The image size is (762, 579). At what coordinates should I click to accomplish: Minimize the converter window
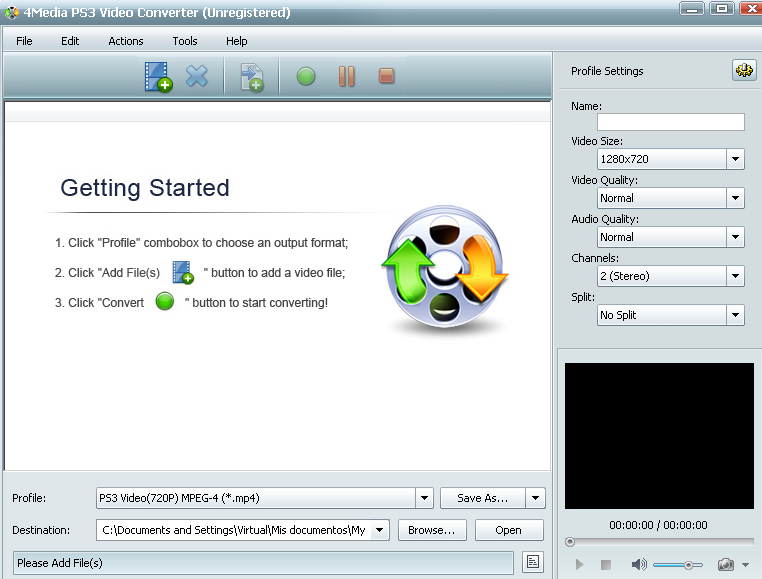point(692,9)
